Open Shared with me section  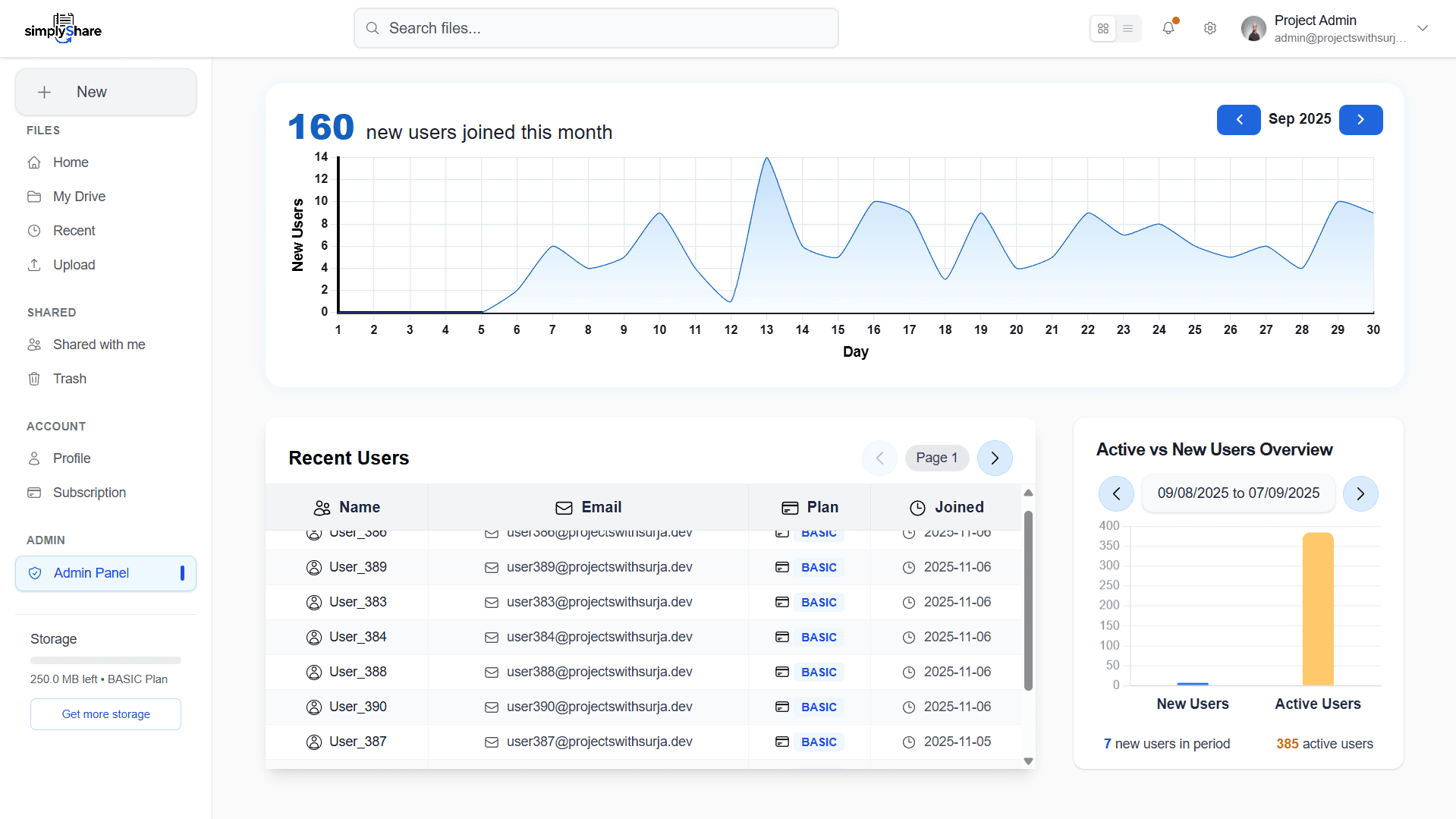(x=99, y=345)
